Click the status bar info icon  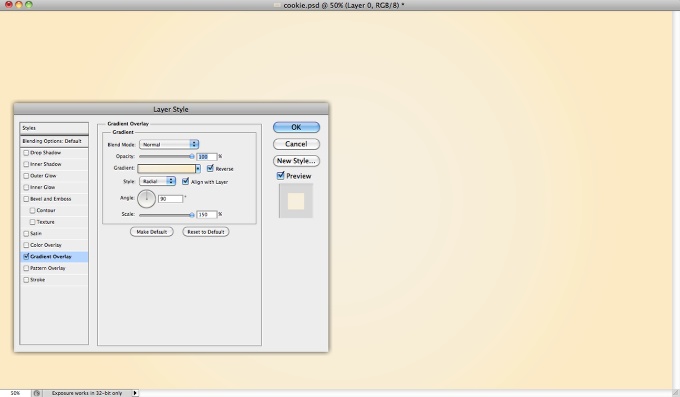37,393
